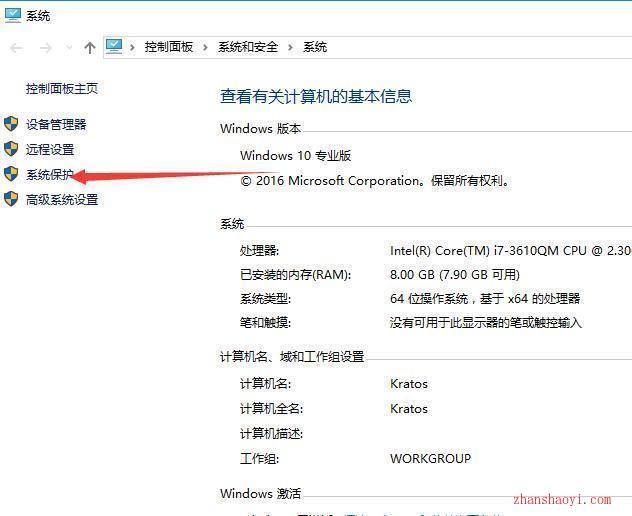Click the Kratos value next to 计算机全名
The height and width of the screenshot is (516, 632).
(x=409, y=409)
